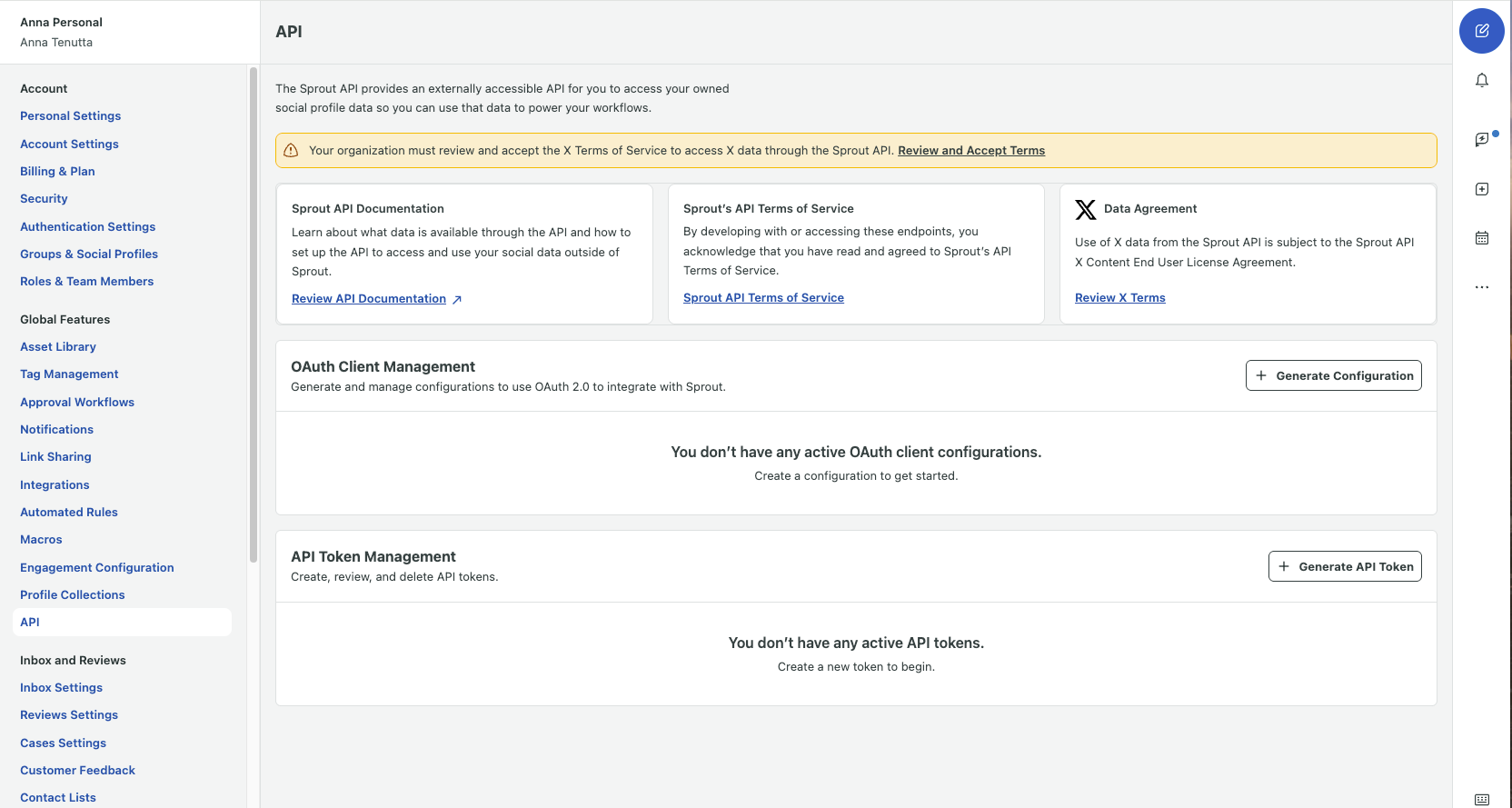Click the Data Agreement card title
Screen dimensions: 1512x808
coord(1150,209)
